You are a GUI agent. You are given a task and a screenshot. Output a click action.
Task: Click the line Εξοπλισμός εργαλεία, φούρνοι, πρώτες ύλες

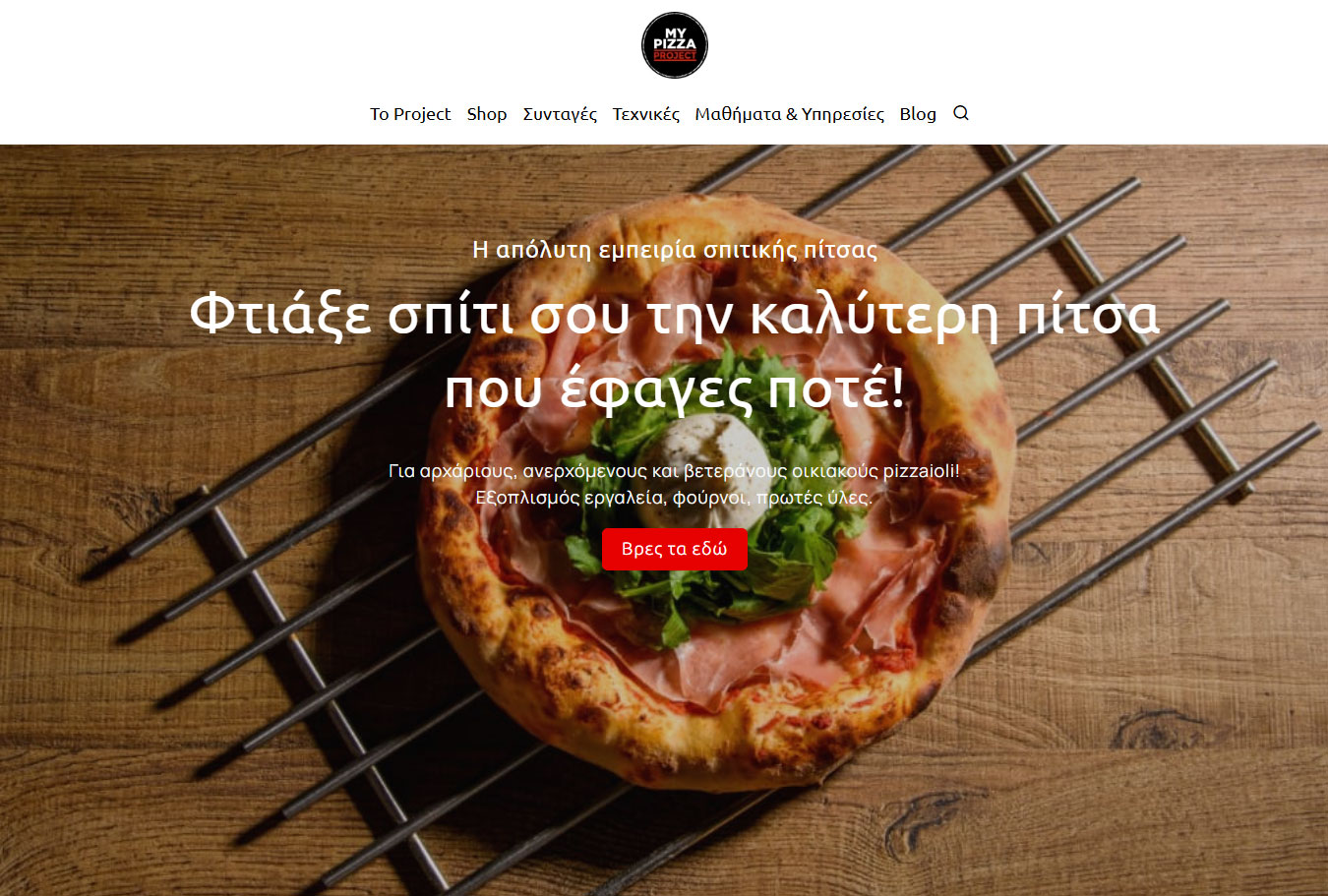tap(674, 498)
